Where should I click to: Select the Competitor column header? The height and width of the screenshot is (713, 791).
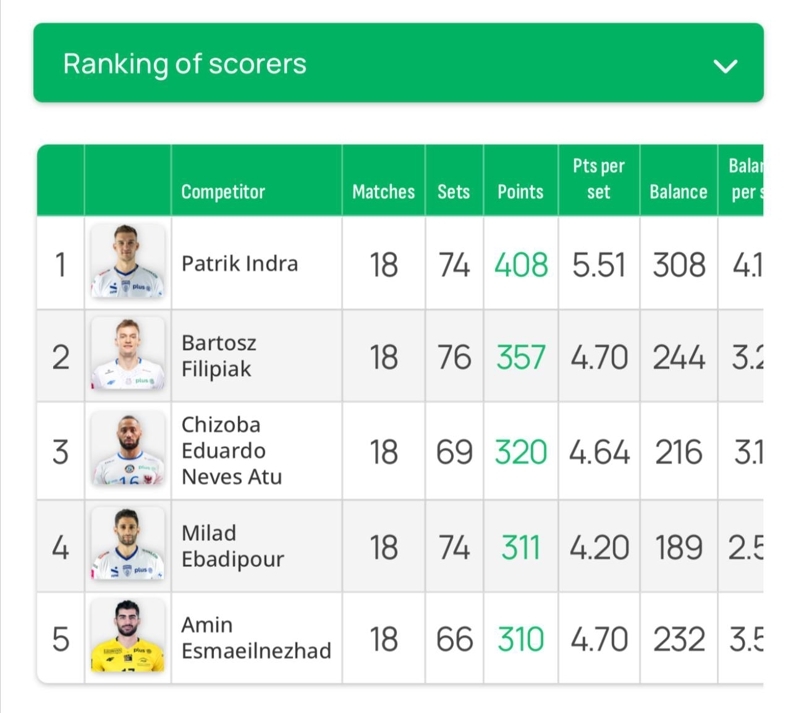click(223, 192)
